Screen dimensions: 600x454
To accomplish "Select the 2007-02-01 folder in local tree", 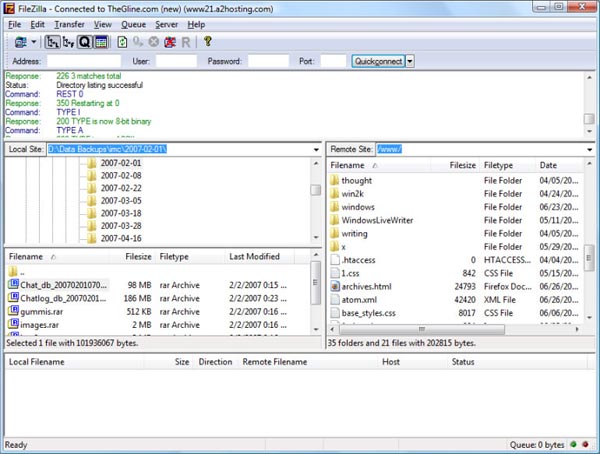I will click(121, 163).
